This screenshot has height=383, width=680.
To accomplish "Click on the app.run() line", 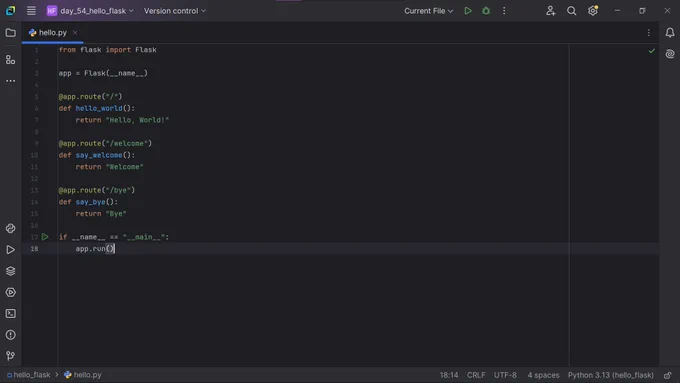I will [x=95, y=249].
